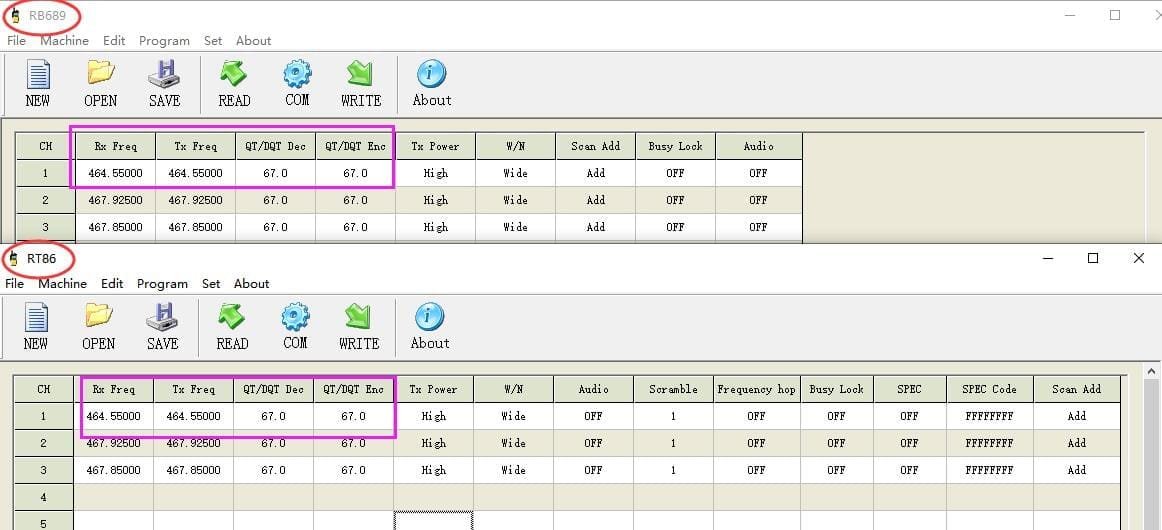Image resolution: width=1162 pixels, height=530 pixels.
Task: Select RT86 channel 2 Tx Freq 467.92500 cell
Action: (x=193, y=443)
